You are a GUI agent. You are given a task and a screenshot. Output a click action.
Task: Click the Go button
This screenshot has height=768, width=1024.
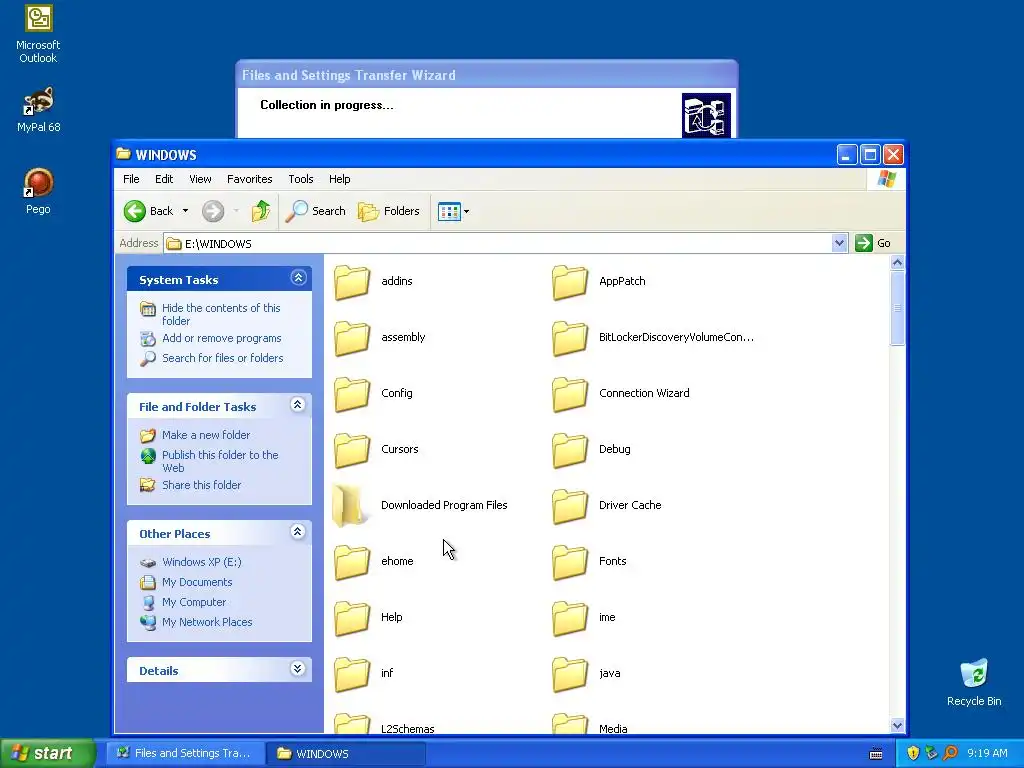coord(873,243)
